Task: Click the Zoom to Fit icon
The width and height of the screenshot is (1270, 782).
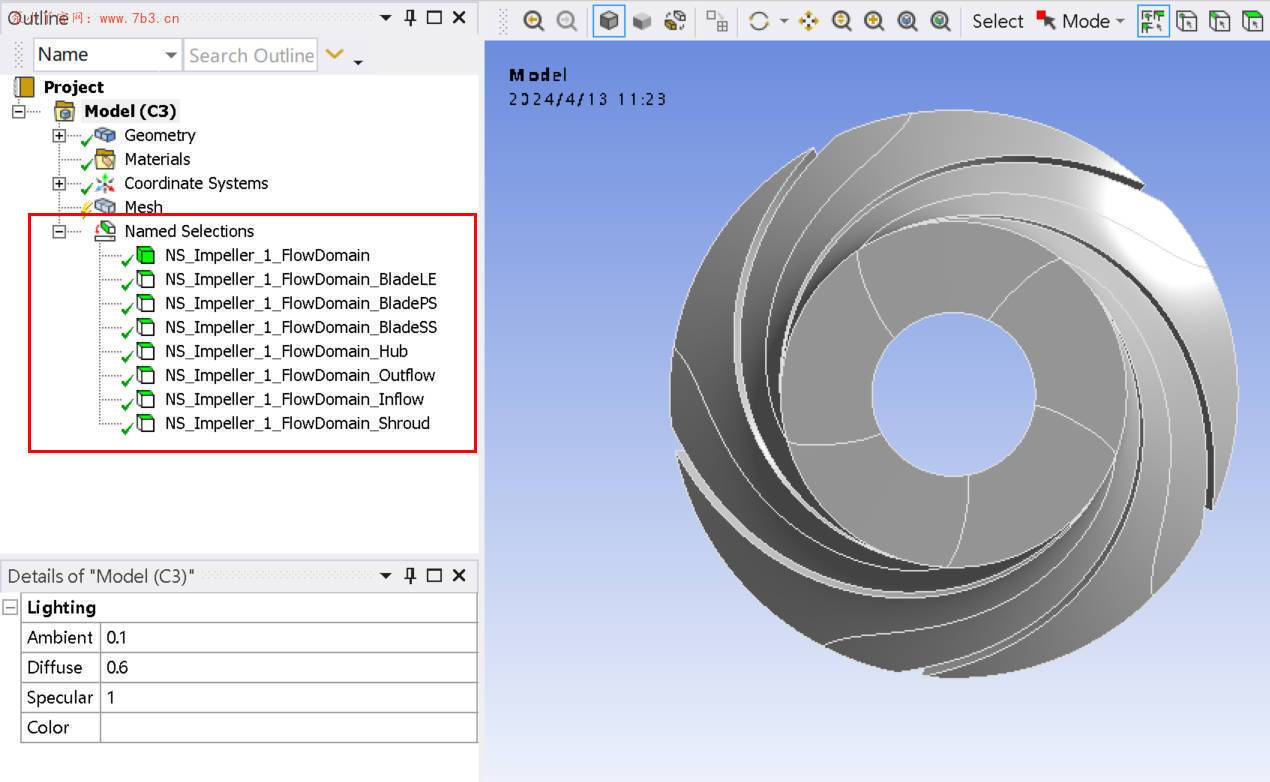Action: click(x=907, y=21)
